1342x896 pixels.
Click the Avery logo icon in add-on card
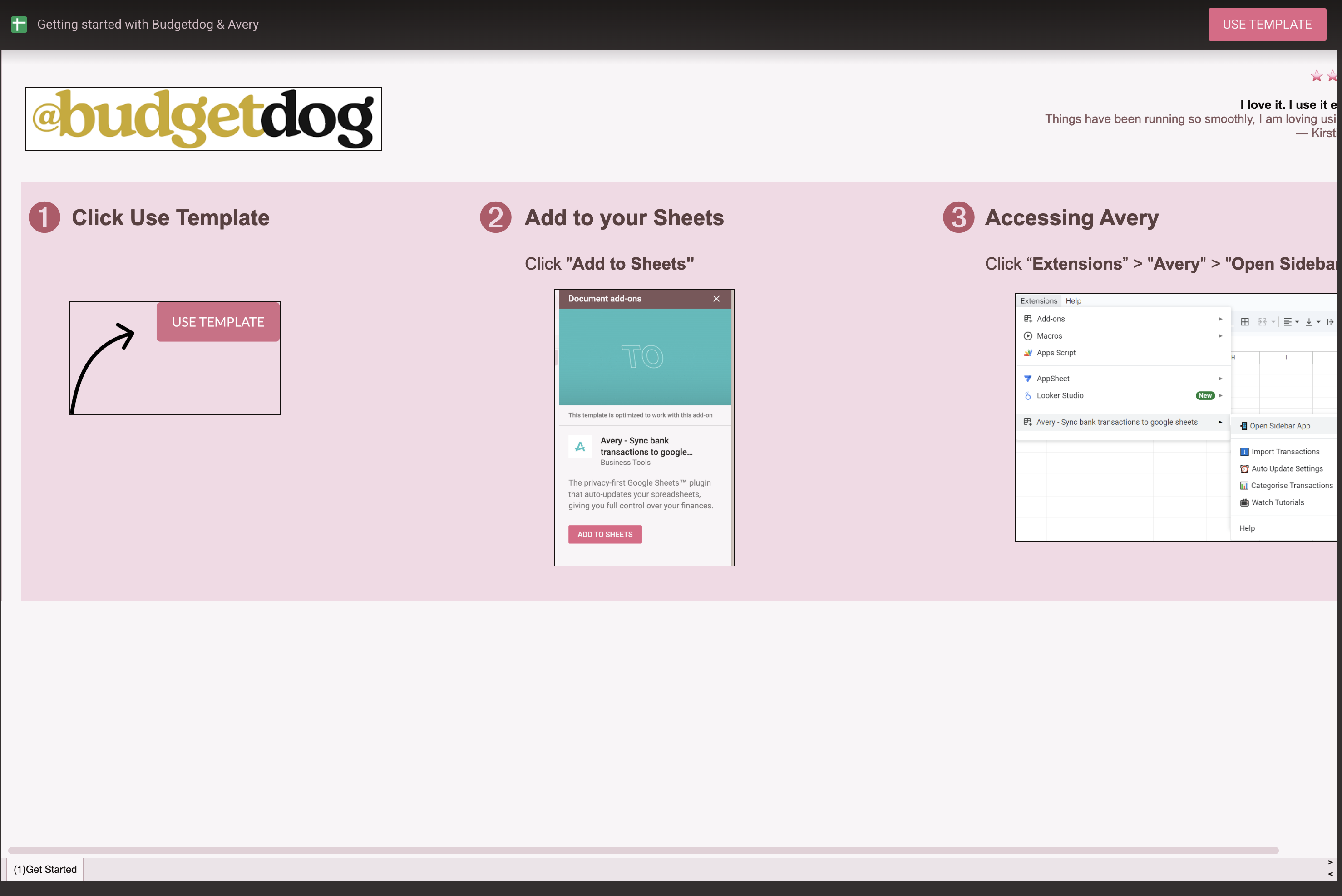click(580, 447)
